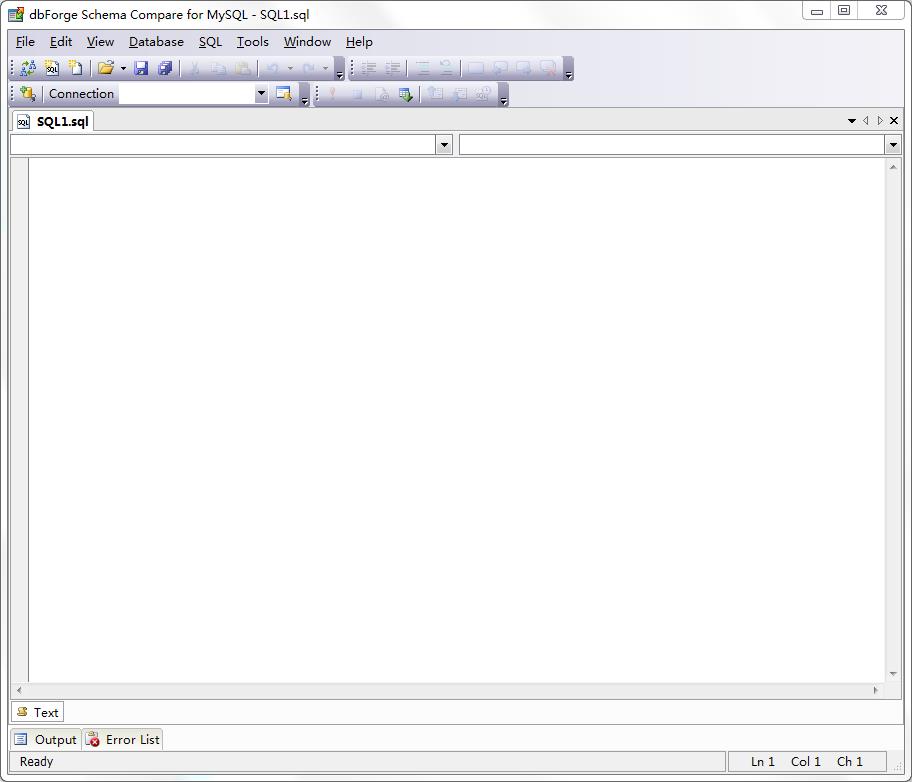Click the SQL document info icon

483,94
